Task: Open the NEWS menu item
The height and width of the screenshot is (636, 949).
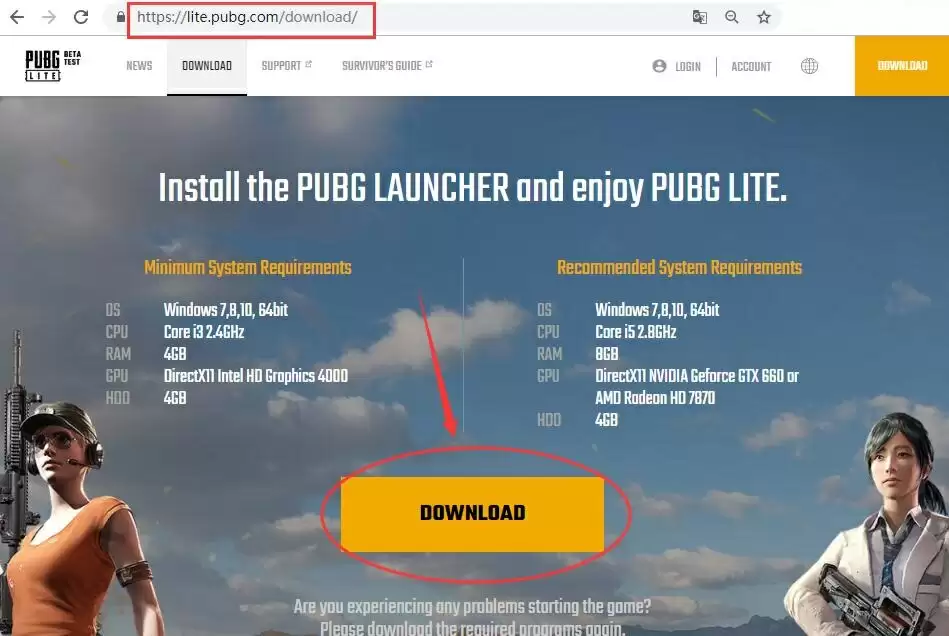Action: pyautogui.click(x=139, y=66)
